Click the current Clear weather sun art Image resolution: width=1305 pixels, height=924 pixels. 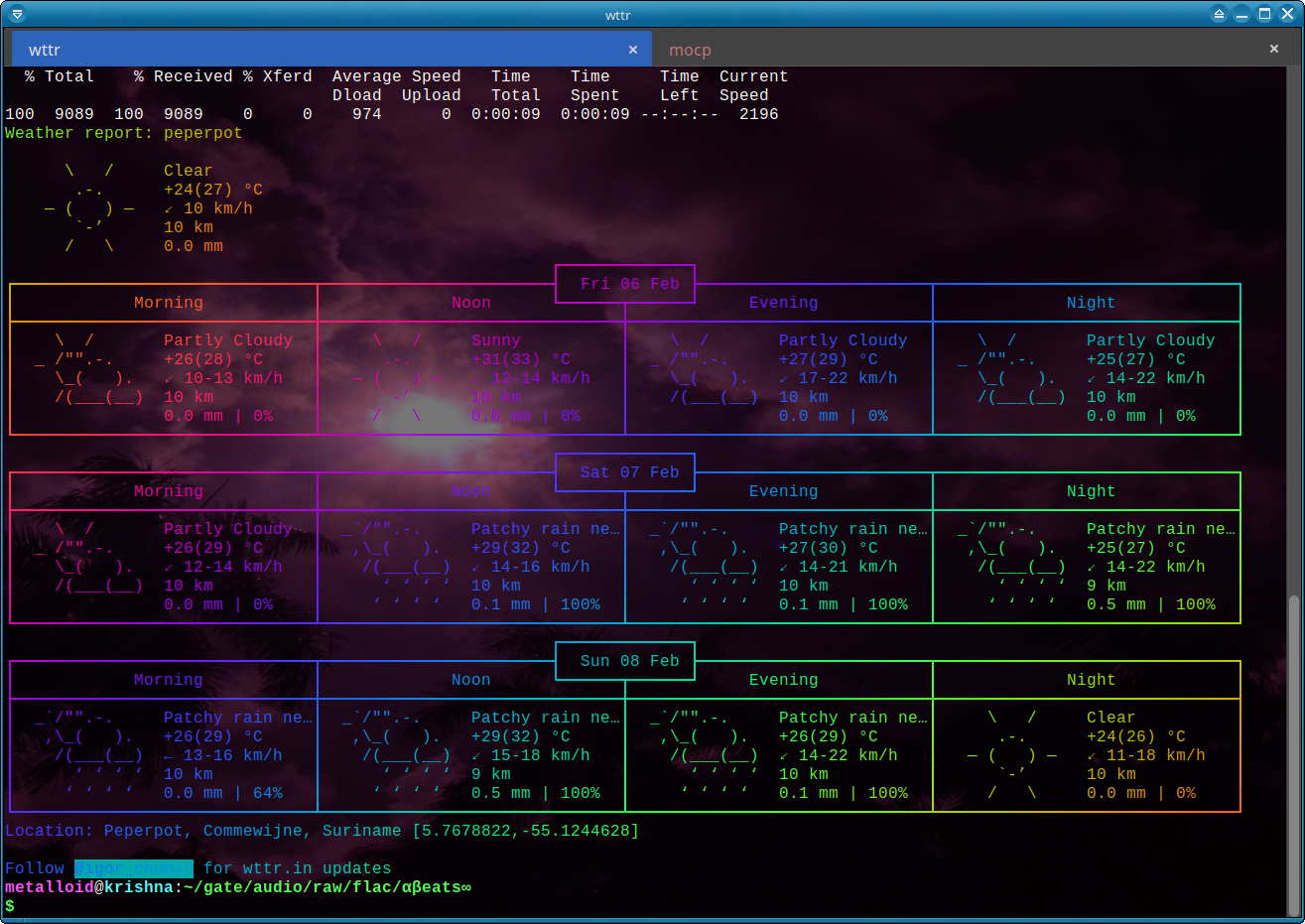point(89,208)
